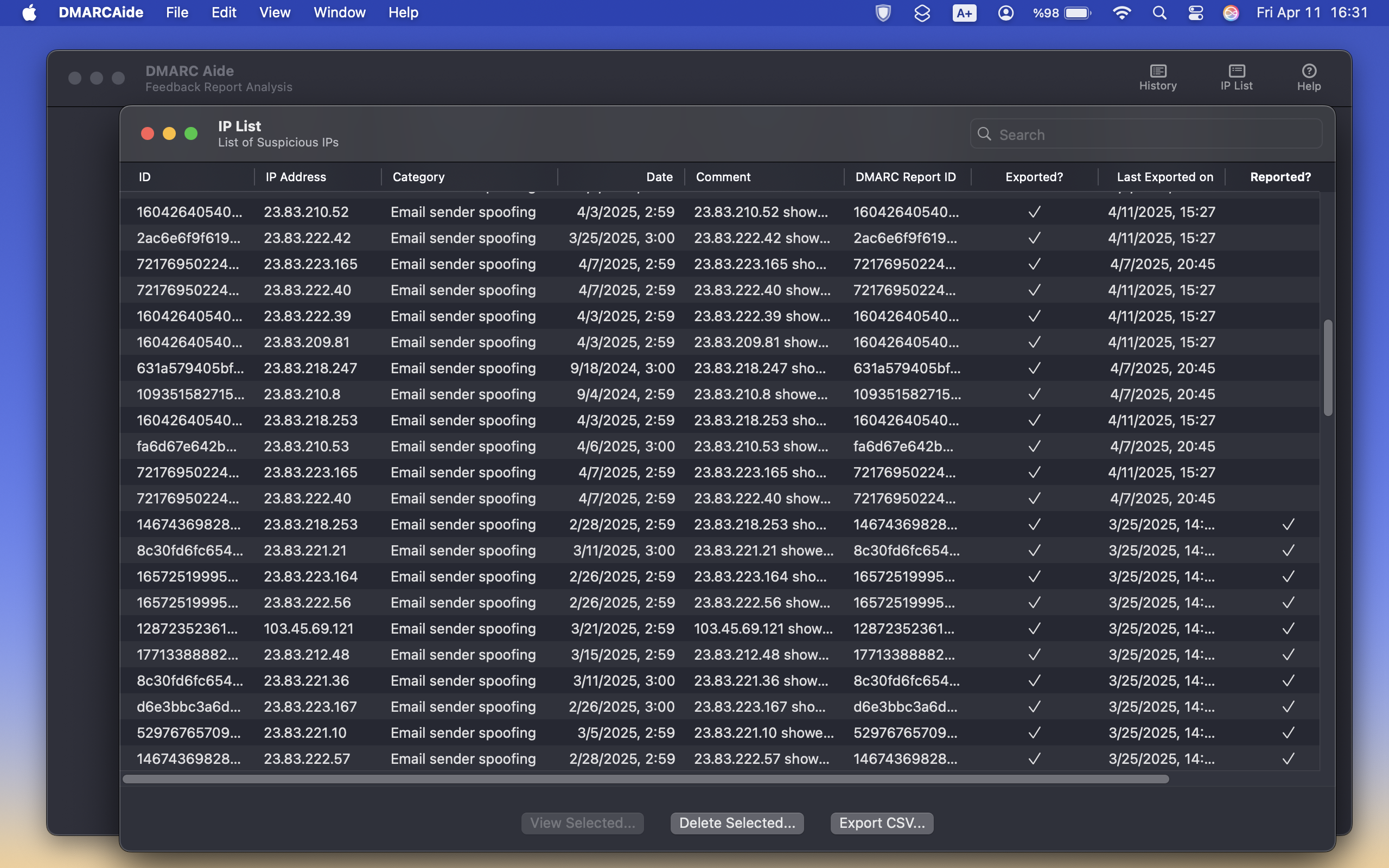Click the shield icon in menu bar
Screen dimensions: 1389x868
(x=883, y=12)
